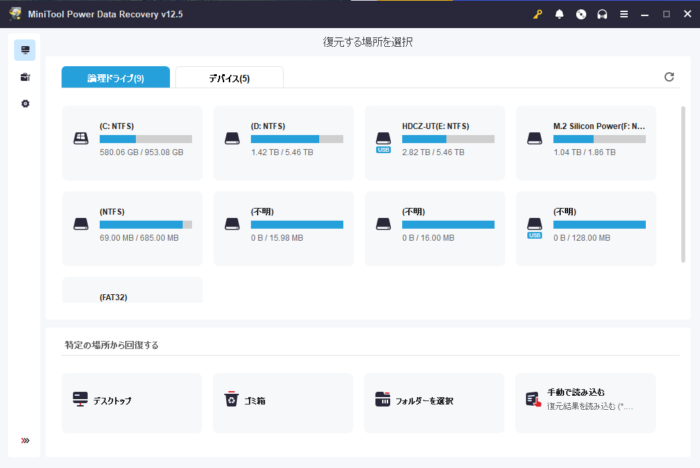Refresh the drive list
This screenshot has width=700, height=468.
click(669, 77)
